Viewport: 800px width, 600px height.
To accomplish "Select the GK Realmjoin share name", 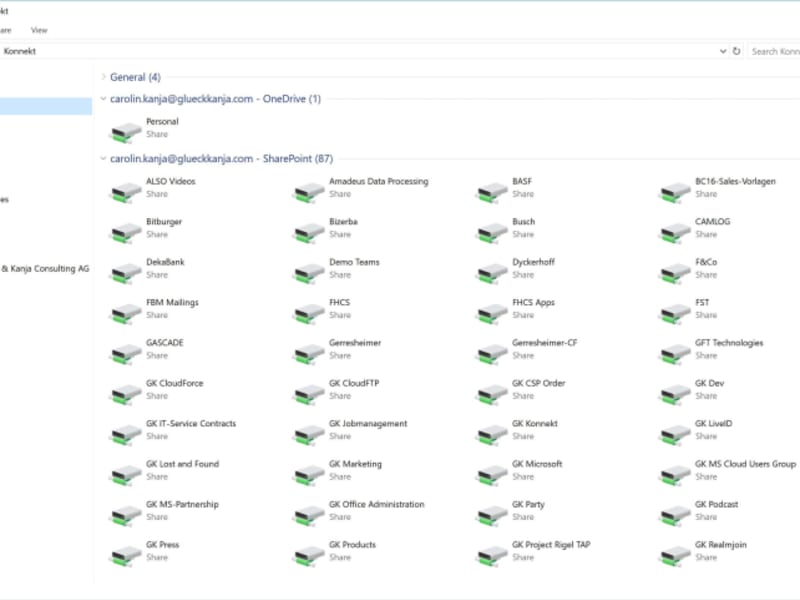I will pos(720,544).
